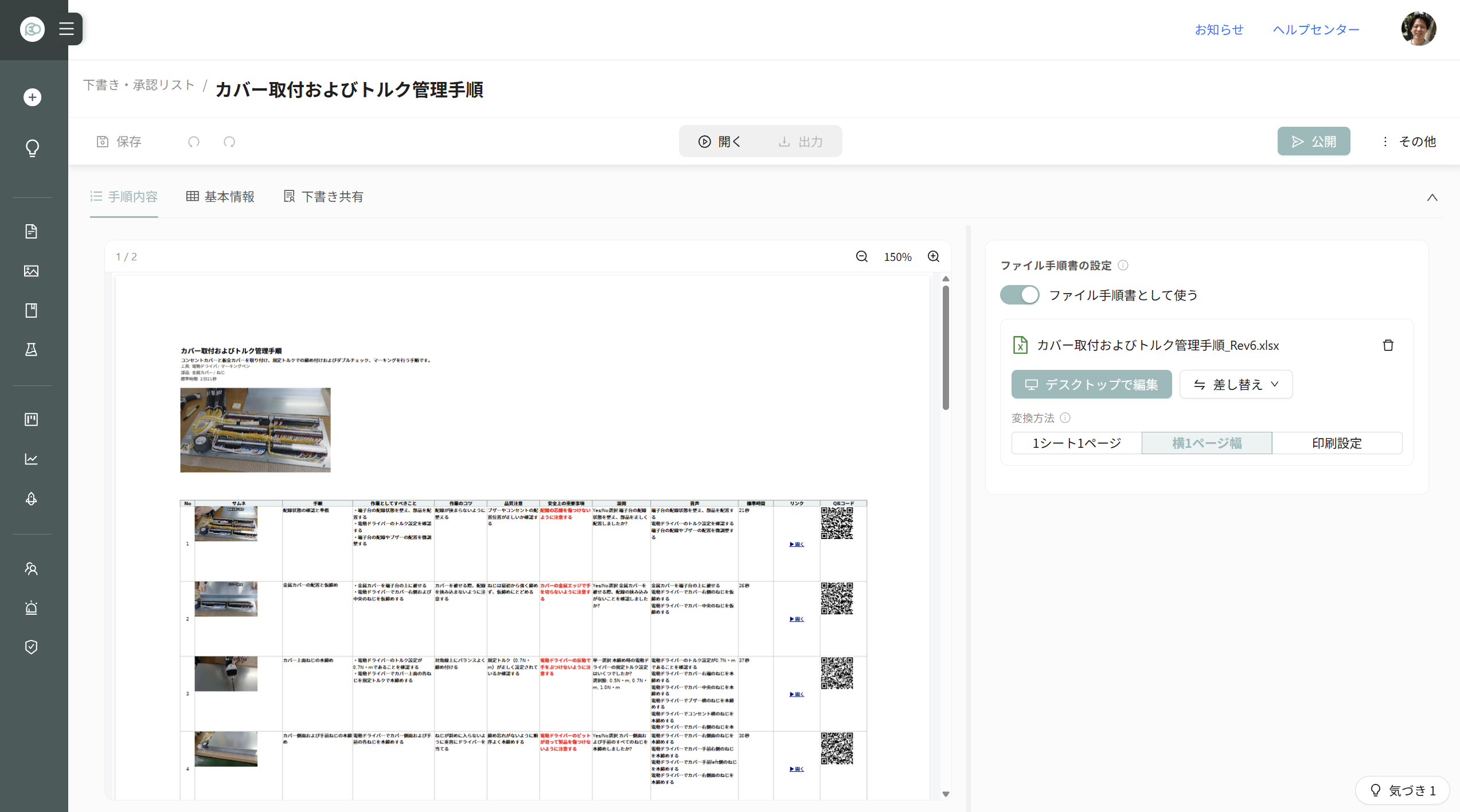
Task: Click the 開く link in table row 1
Action: click(797, 544)
